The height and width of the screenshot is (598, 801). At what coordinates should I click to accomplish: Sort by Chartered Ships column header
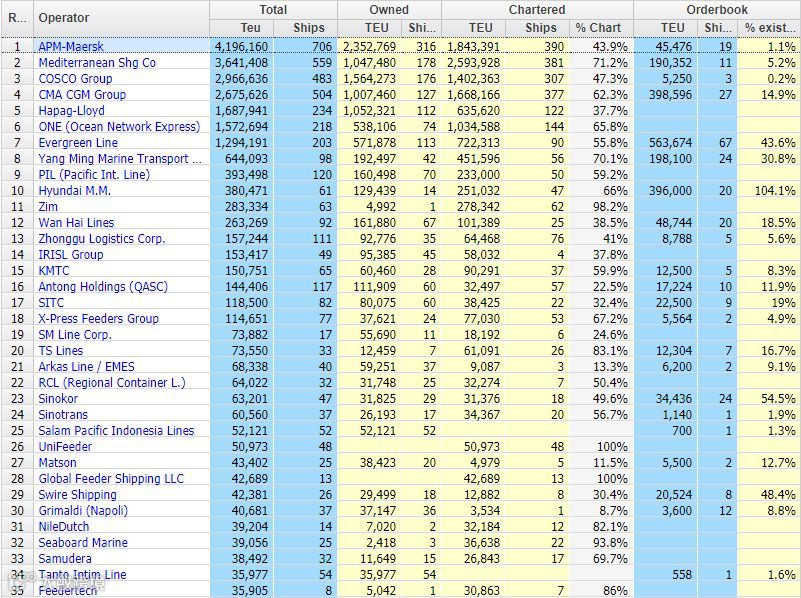[x=537, y=28]
